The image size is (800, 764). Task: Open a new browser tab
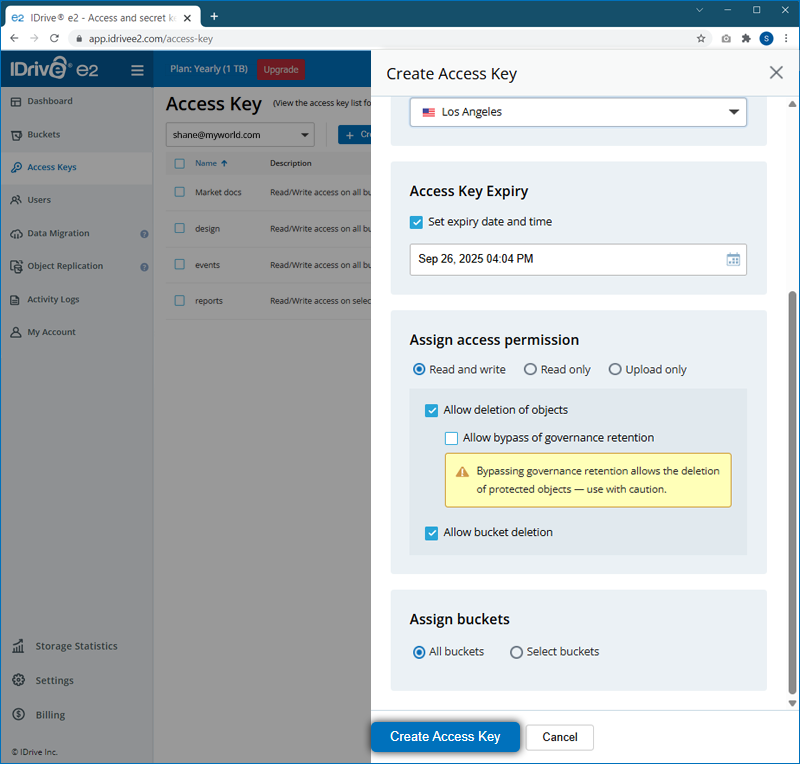click(214, 16)
